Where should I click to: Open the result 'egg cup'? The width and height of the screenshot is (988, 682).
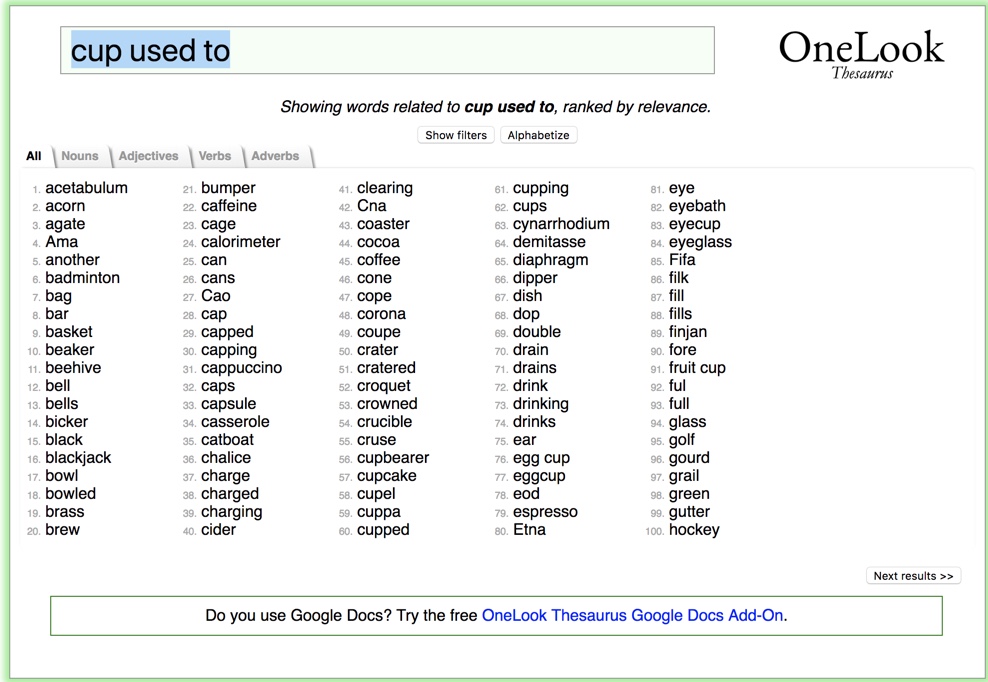pos(541,458)
